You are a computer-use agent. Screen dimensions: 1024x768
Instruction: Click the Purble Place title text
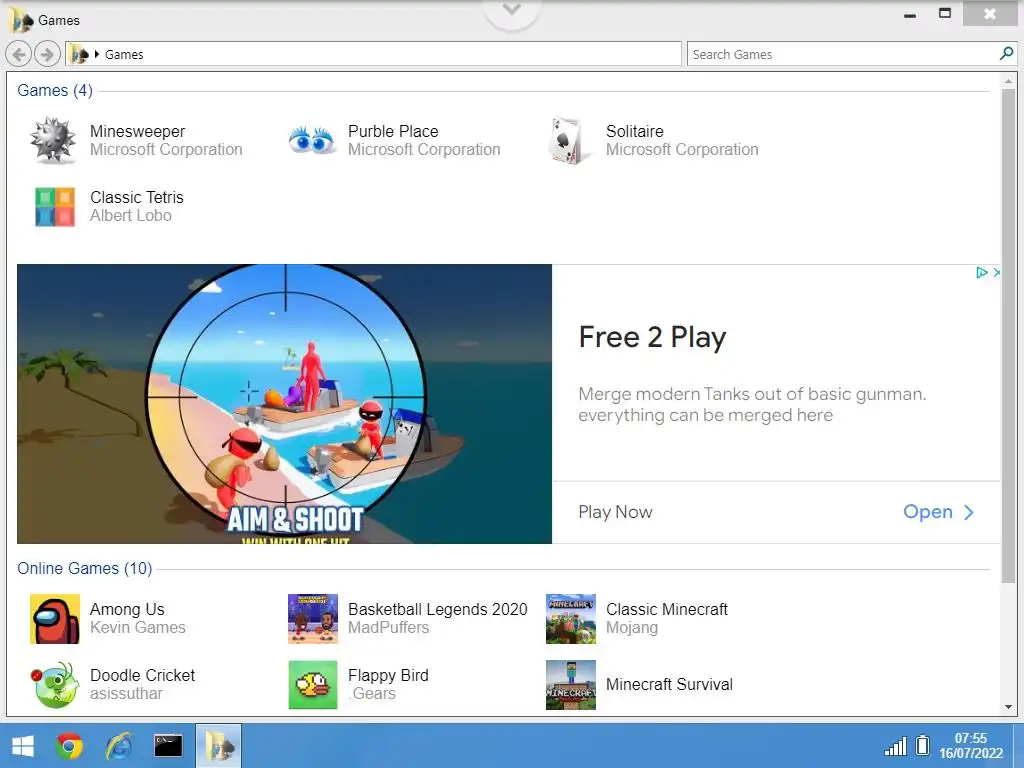(x=392, y=131)
